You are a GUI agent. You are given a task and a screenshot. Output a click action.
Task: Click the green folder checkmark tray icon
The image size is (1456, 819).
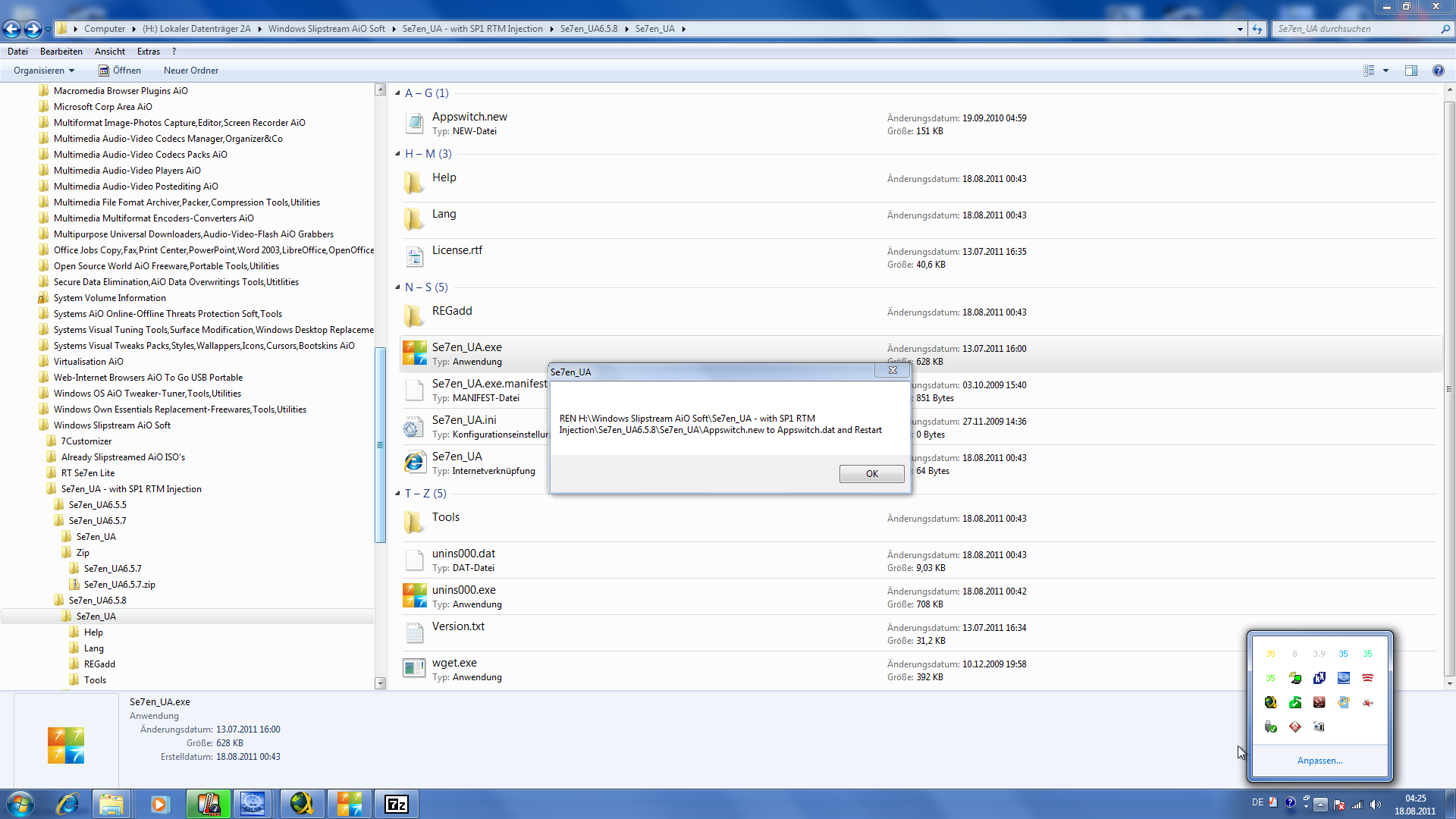(x=1294, y=702)
